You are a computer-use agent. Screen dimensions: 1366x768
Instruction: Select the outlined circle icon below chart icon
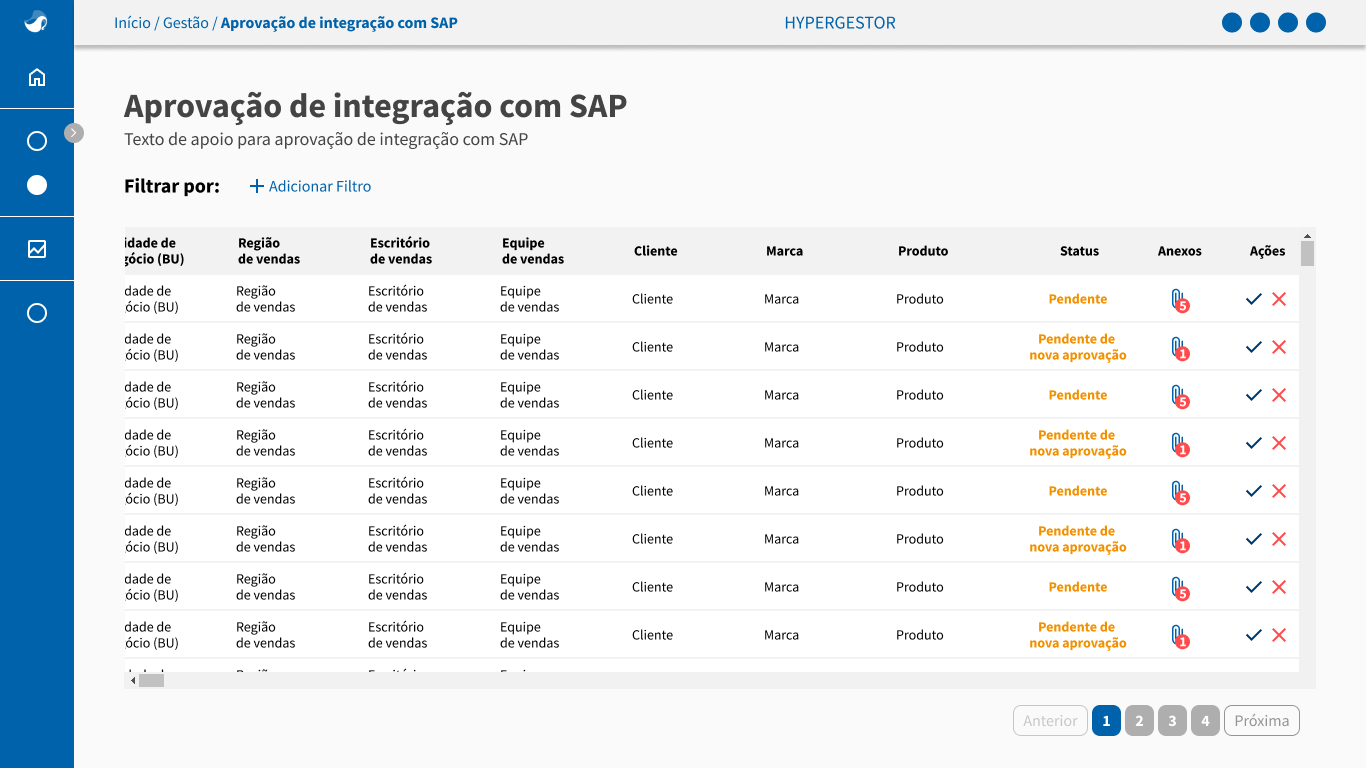tap(37, 313)
